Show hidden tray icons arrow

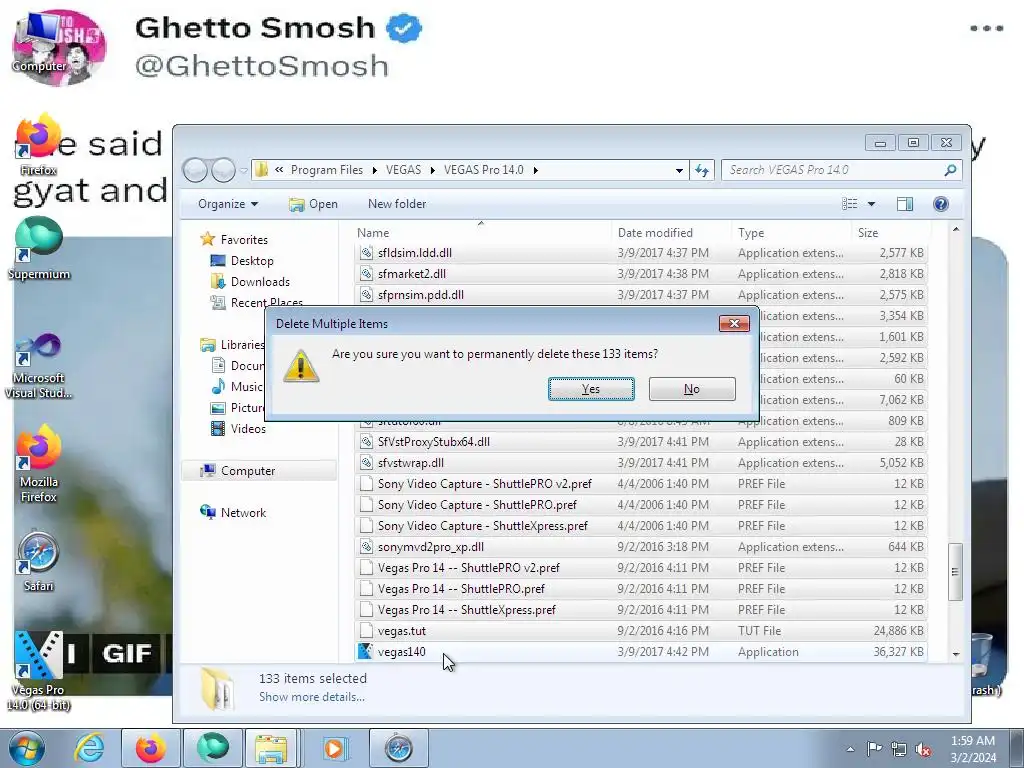pyautogui.click(x=850, y=749)
